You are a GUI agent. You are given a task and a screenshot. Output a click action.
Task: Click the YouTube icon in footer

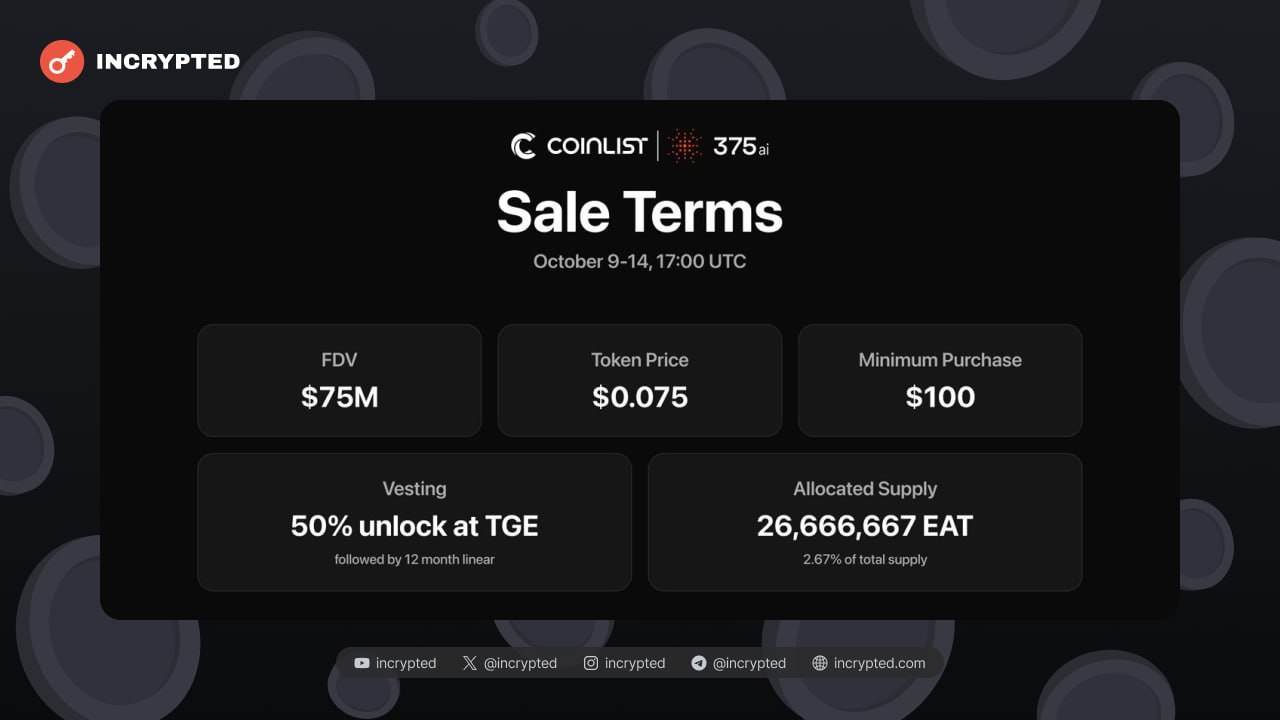point(362,663)
